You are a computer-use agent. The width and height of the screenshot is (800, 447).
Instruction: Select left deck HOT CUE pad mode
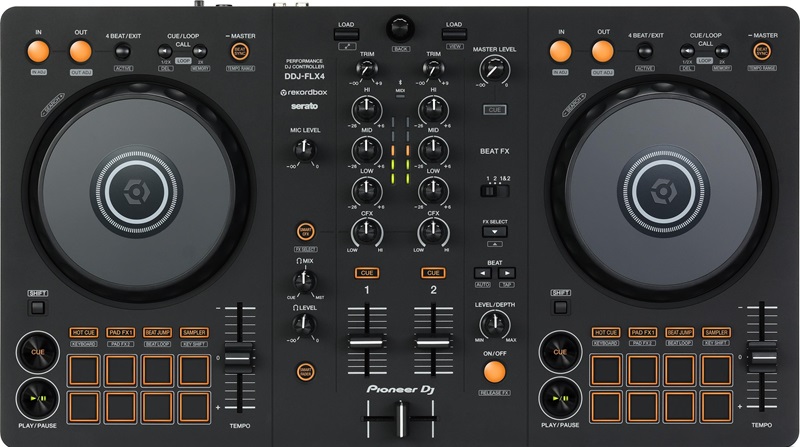pos(84,332)
